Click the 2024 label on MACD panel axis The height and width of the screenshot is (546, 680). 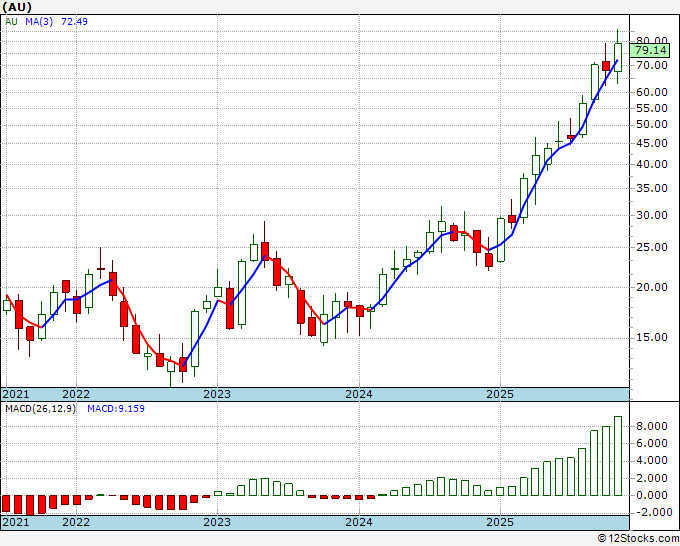pos(359,522)
